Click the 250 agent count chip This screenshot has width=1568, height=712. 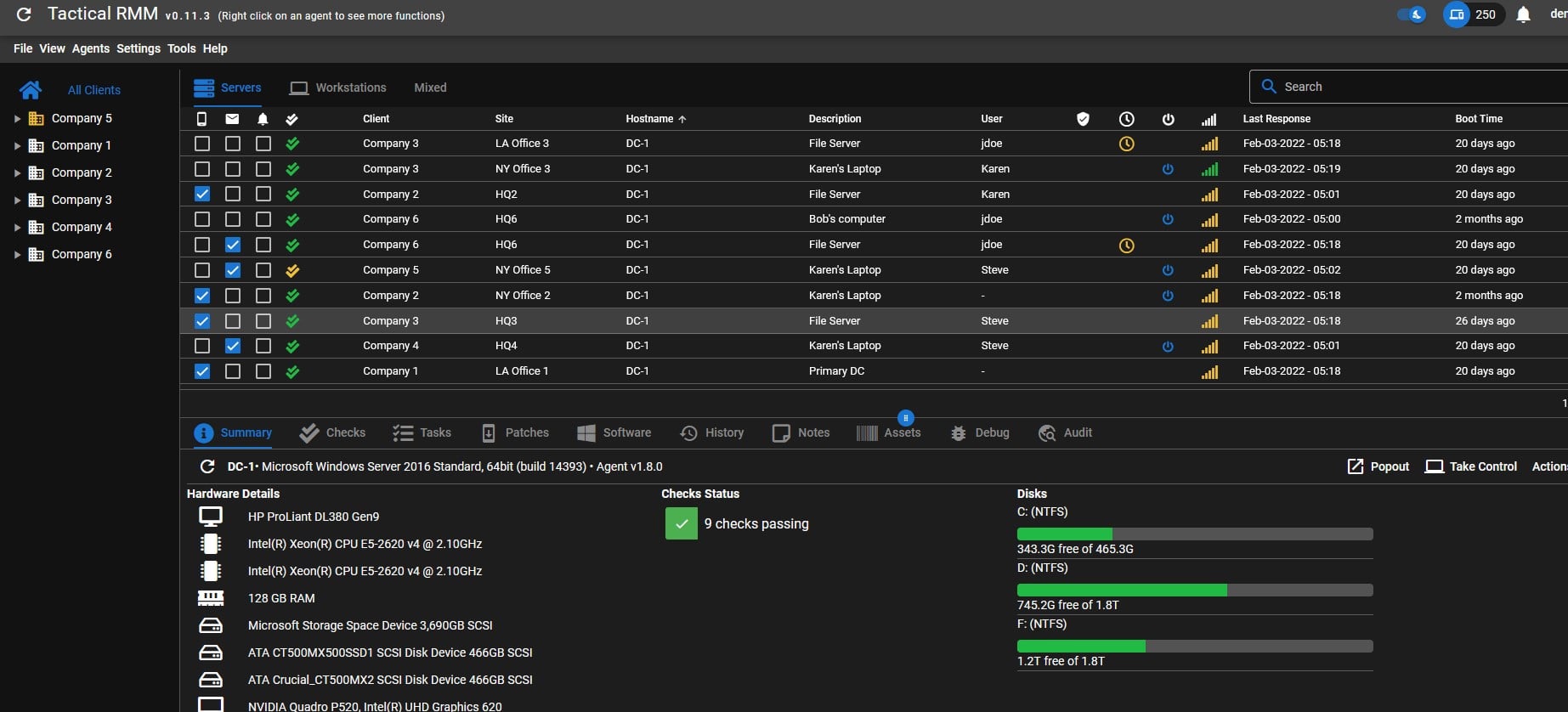click(1474, 14)
